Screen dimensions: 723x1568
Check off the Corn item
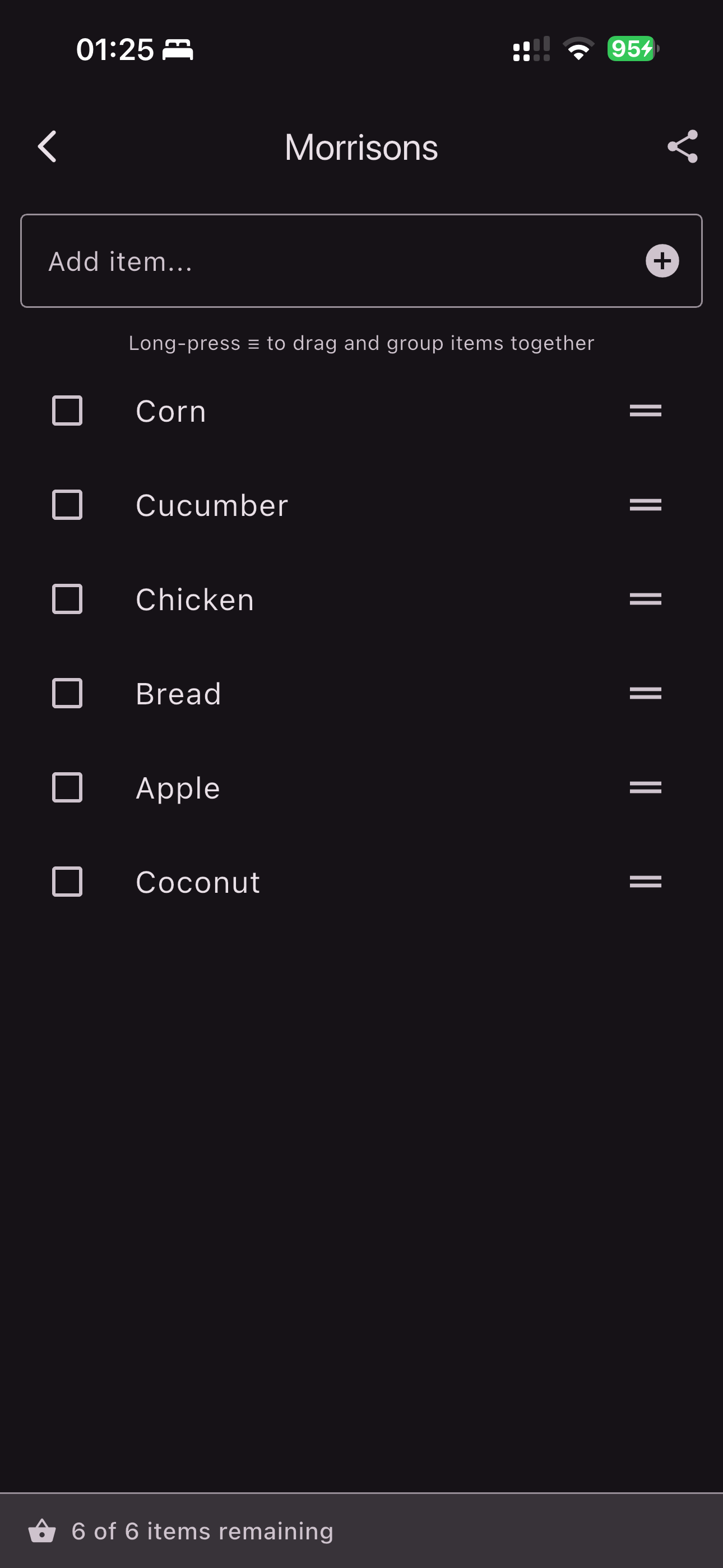tap(67, 411)
